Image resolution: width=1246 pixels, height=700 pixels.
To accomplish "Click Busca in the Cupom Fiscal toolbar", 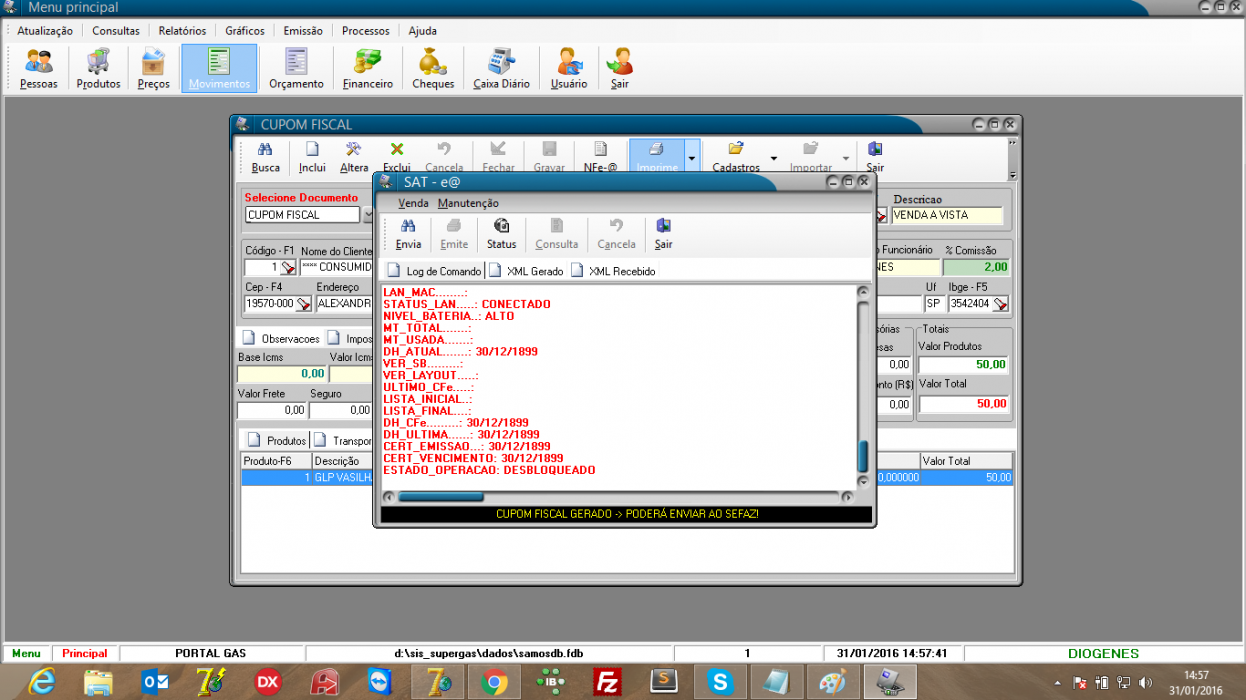I will (266, 157).
